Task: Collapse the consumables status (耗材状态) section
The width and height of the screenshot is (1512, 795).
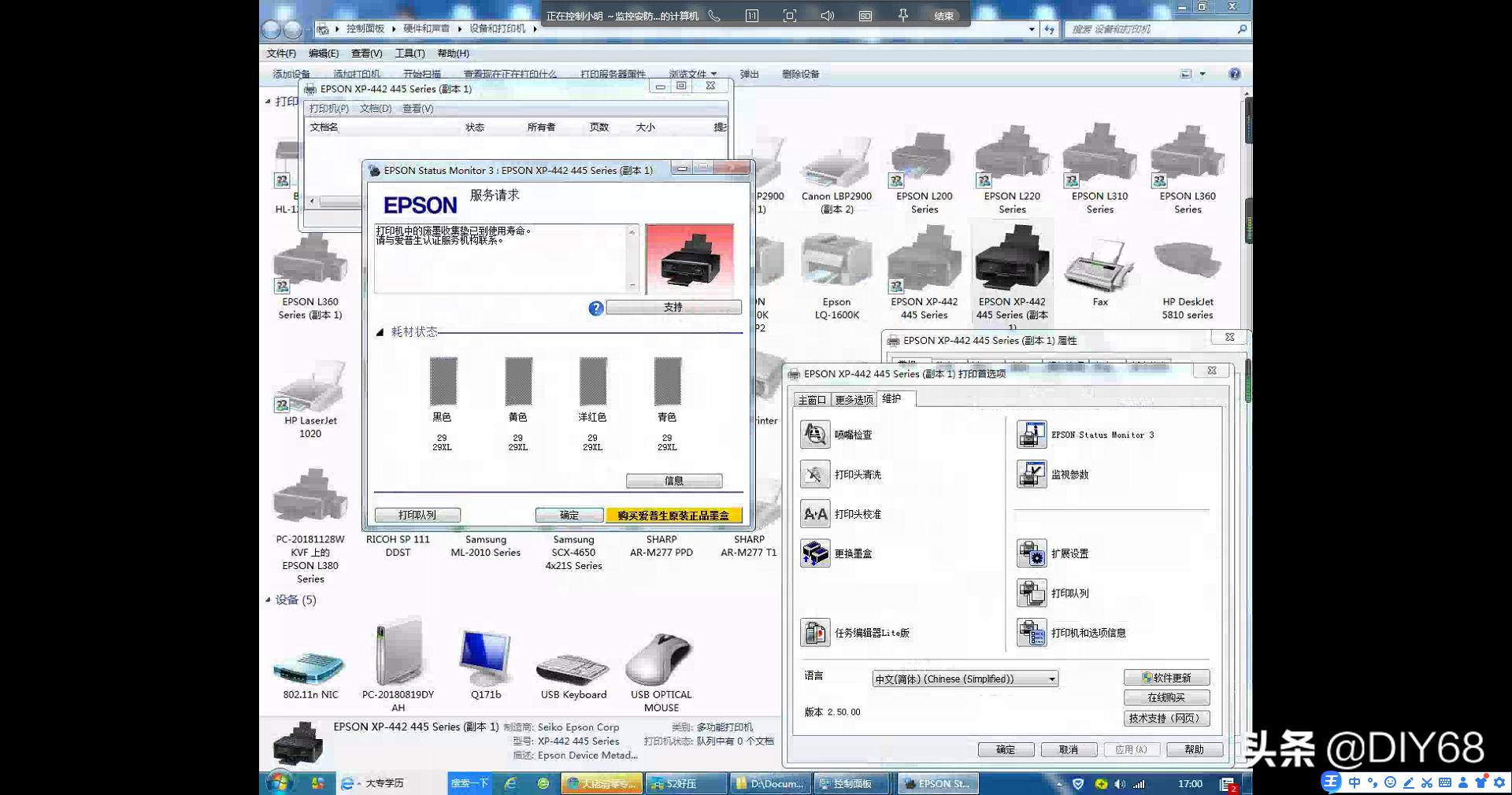Action: 380,332
